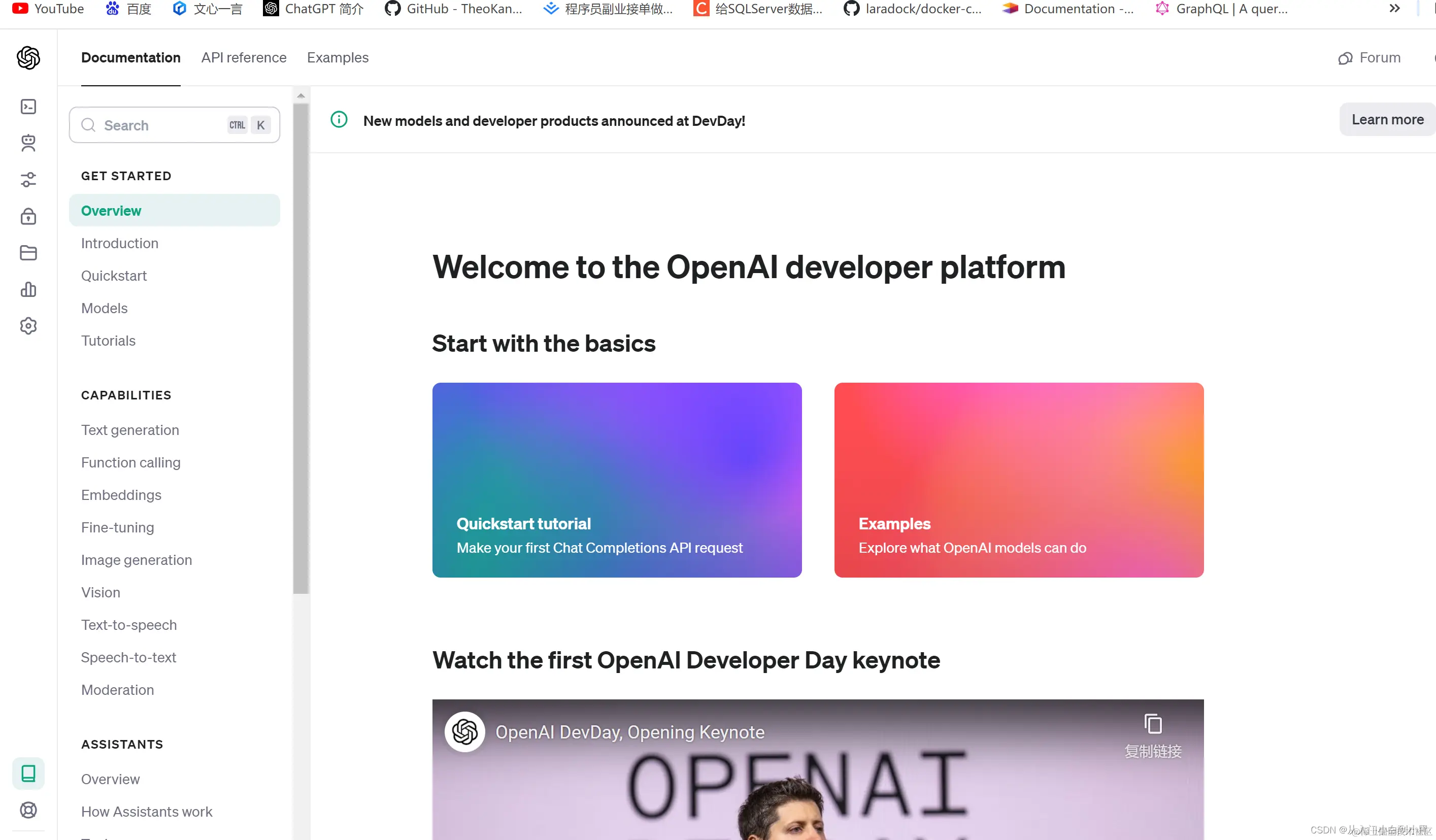Expand the hidden bookmarks chevron

pos(1394,9)
